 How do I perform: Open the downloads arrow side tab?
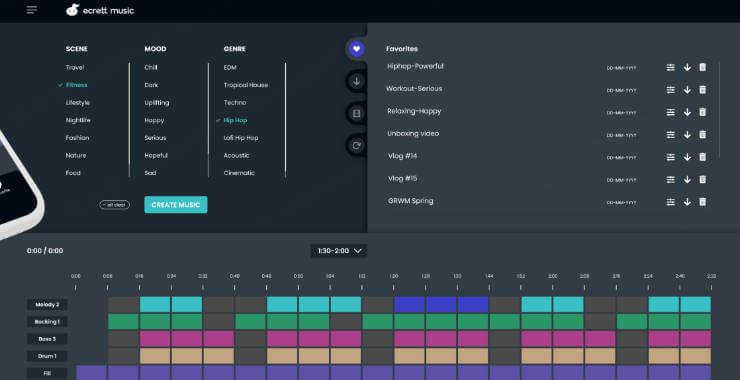pos(356,81)
